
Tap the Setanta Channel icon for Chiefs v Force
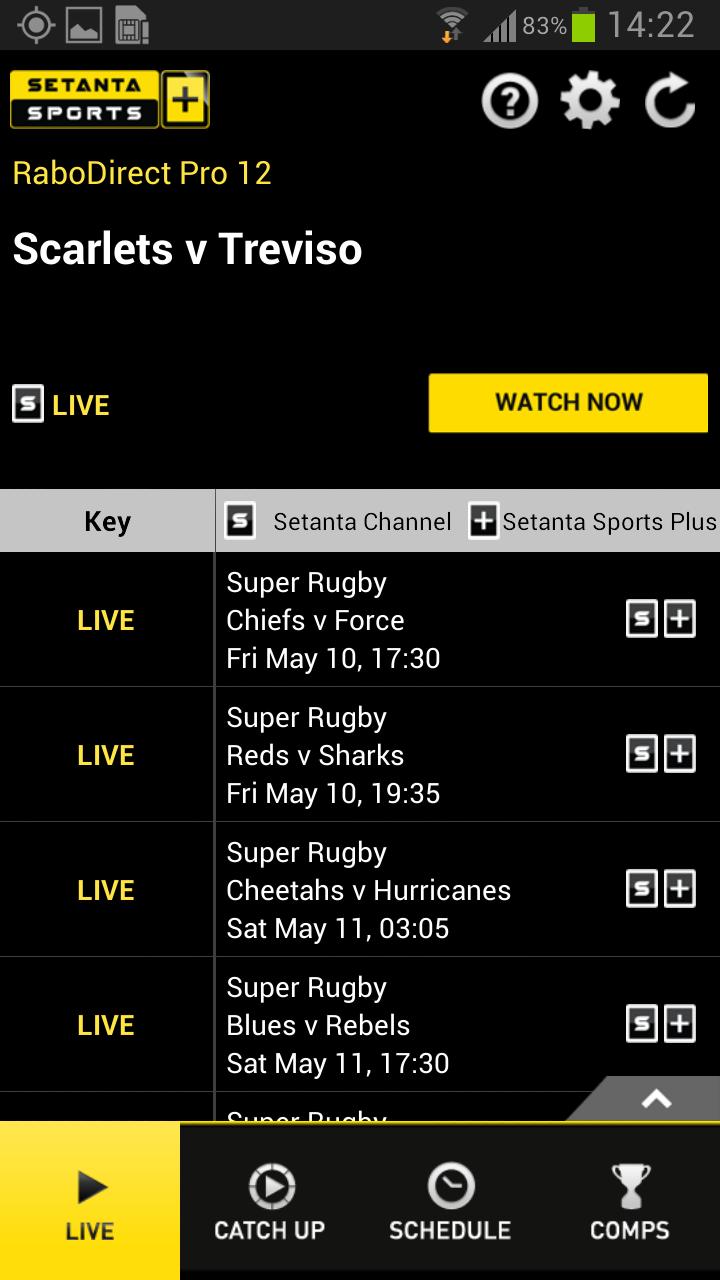643,619
